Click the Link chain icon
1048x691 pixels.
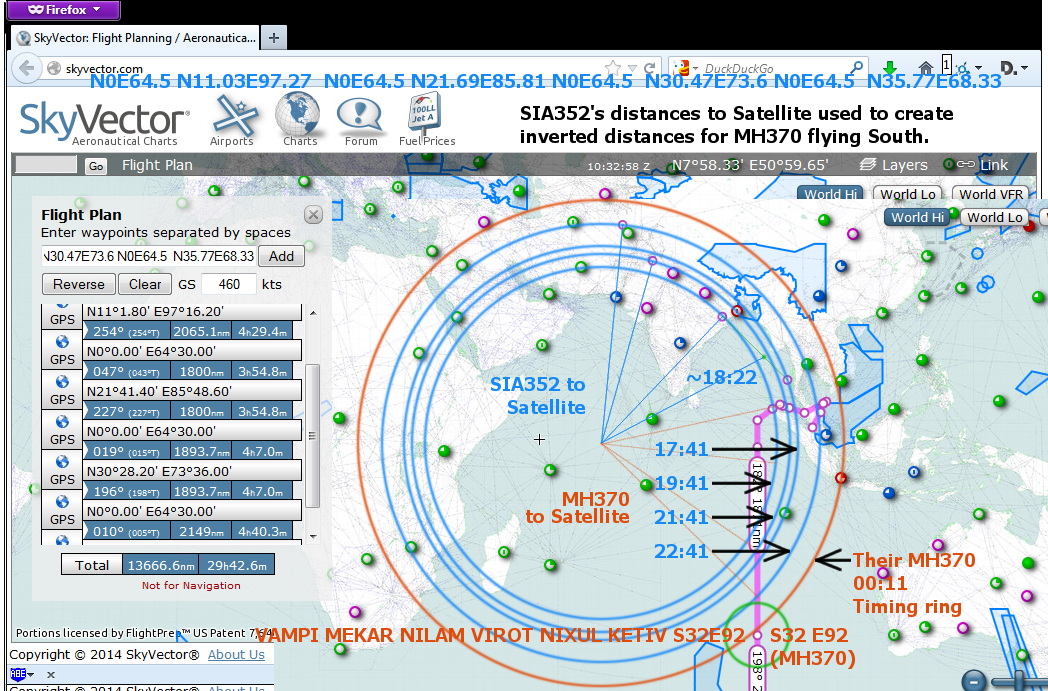[966, 164]
